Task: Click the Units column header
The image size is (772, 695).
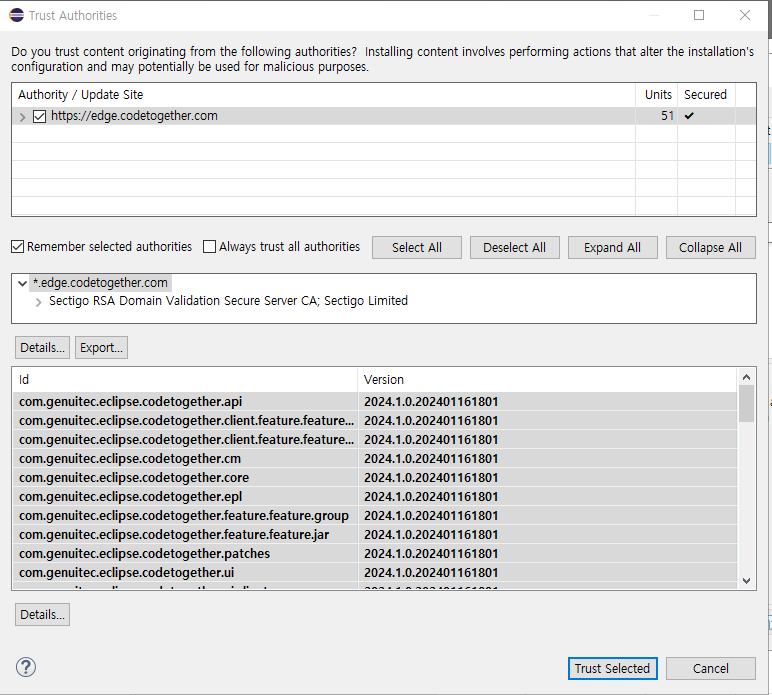Action: pos(656,95)
